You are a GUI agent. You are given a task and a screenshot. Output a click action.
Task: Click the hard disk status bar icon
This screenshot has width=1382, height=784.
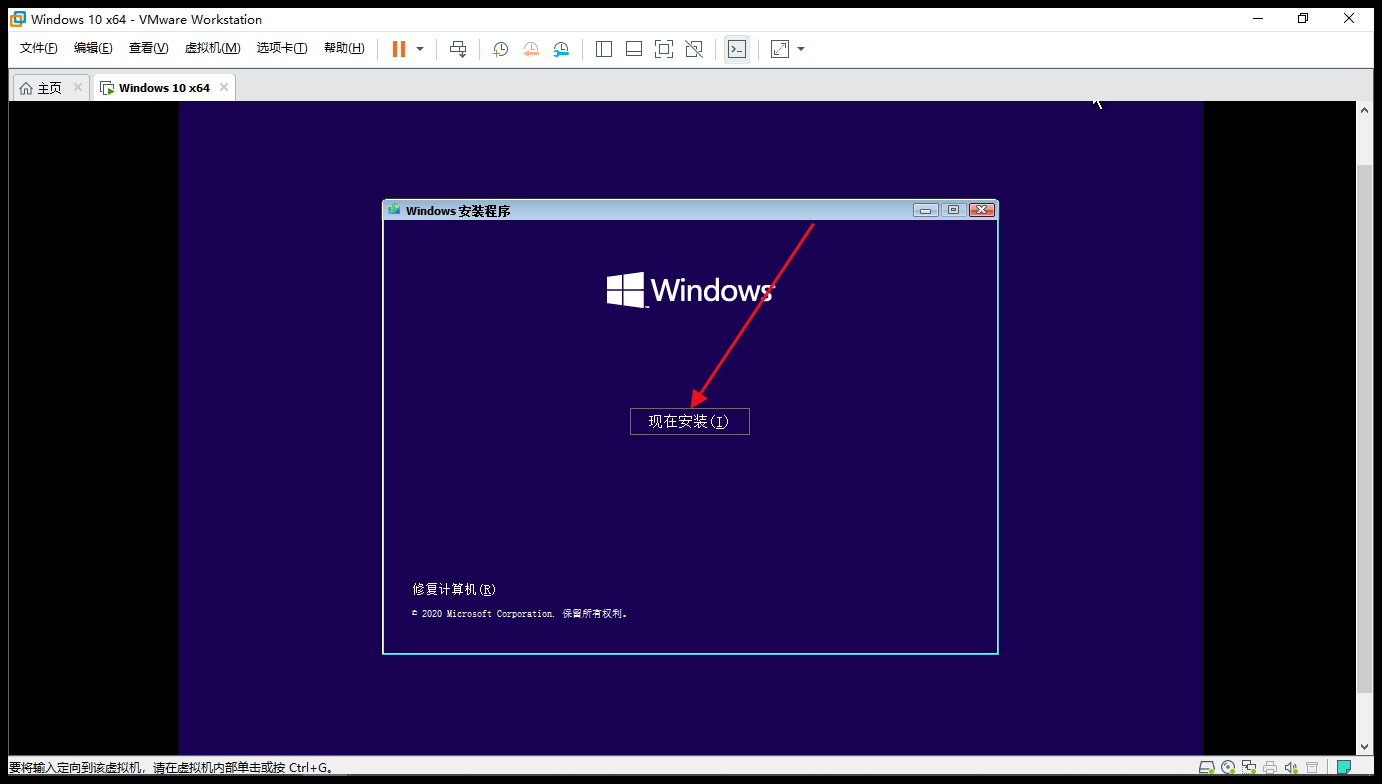click(x=1207, y=768)
